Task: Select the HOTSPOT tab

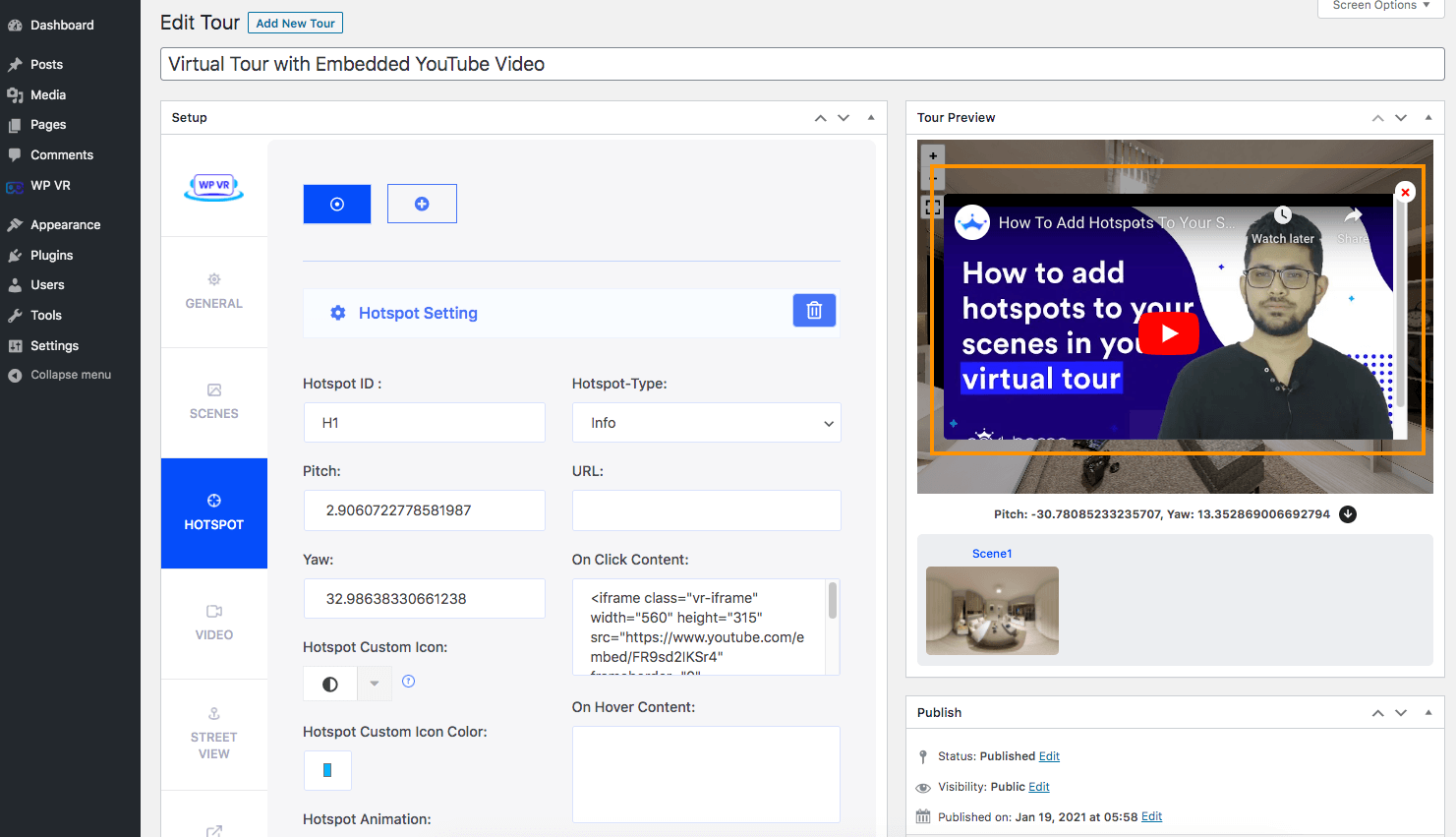Action: click(214, 513)
